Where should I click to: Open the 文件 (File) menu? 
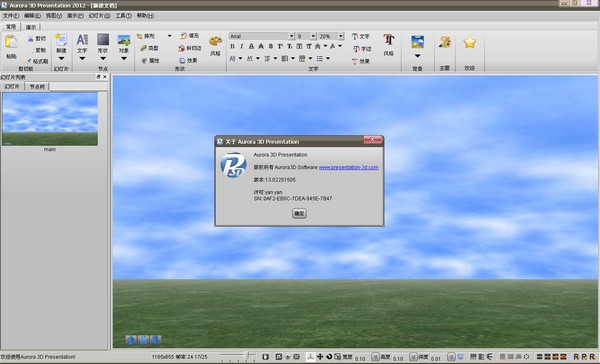[11, 16]
